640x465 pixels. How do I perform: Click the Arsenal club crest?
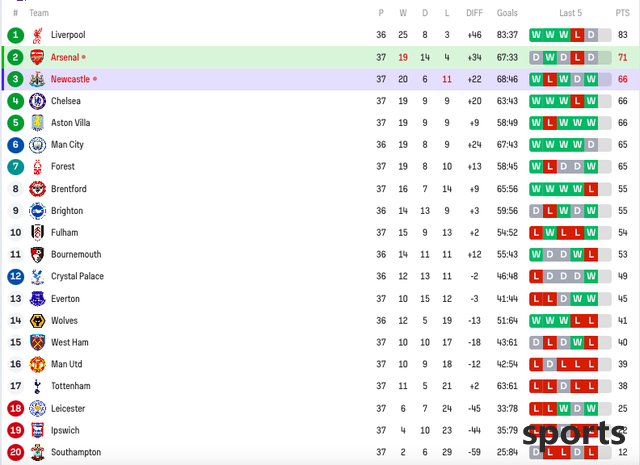pyautogui.click(x=37, y=57)
